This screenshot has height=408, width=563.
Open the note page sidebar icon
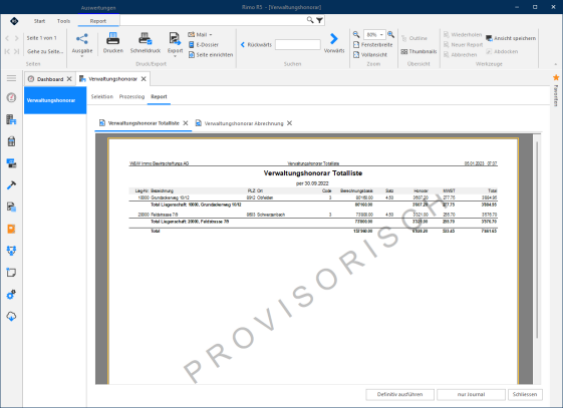[11, 273]
